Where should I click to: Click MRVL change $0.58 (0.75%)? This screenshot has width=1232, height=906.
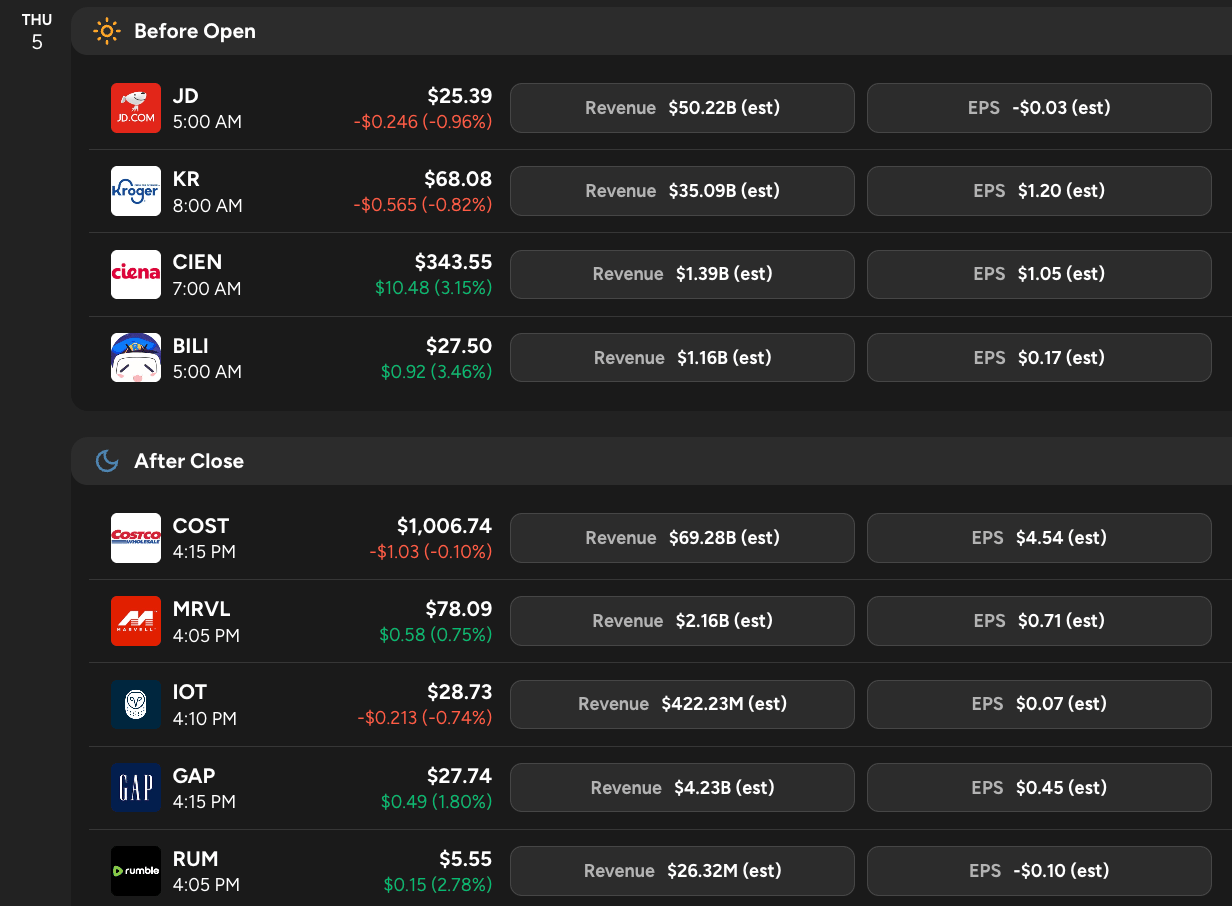pos(436,635)
